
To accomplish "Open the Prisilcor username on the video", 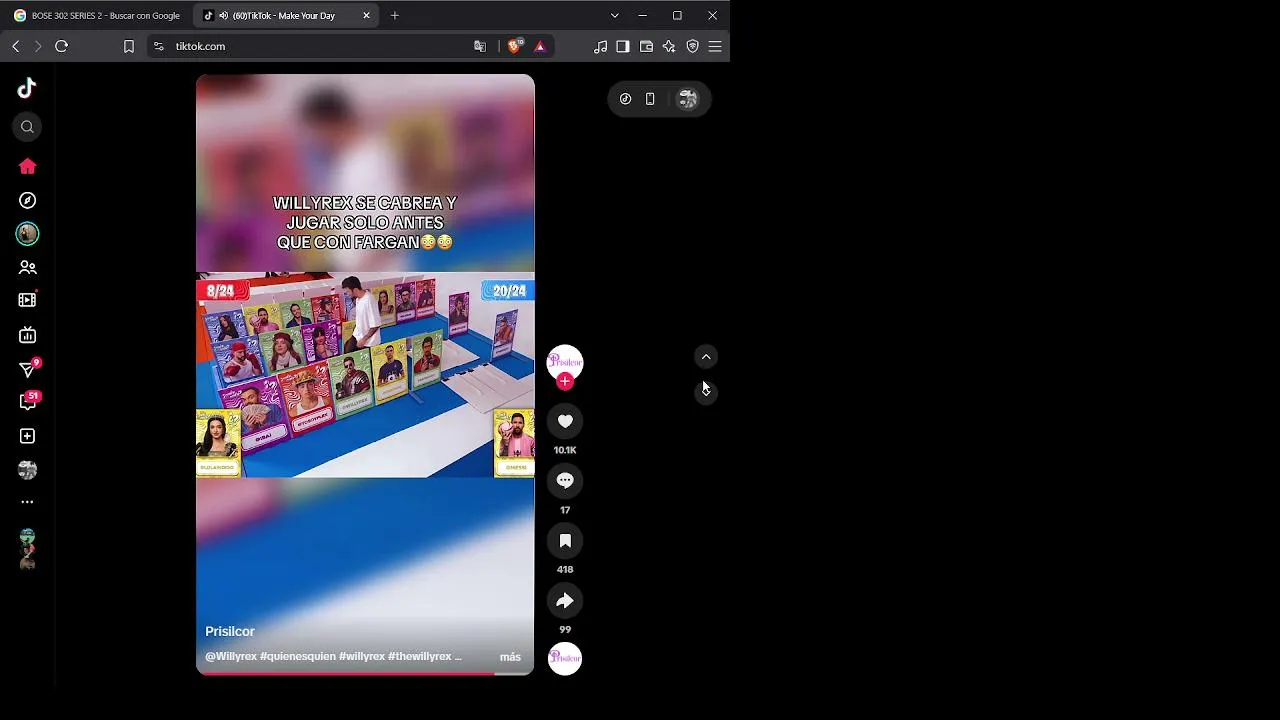I will [230, 632].
